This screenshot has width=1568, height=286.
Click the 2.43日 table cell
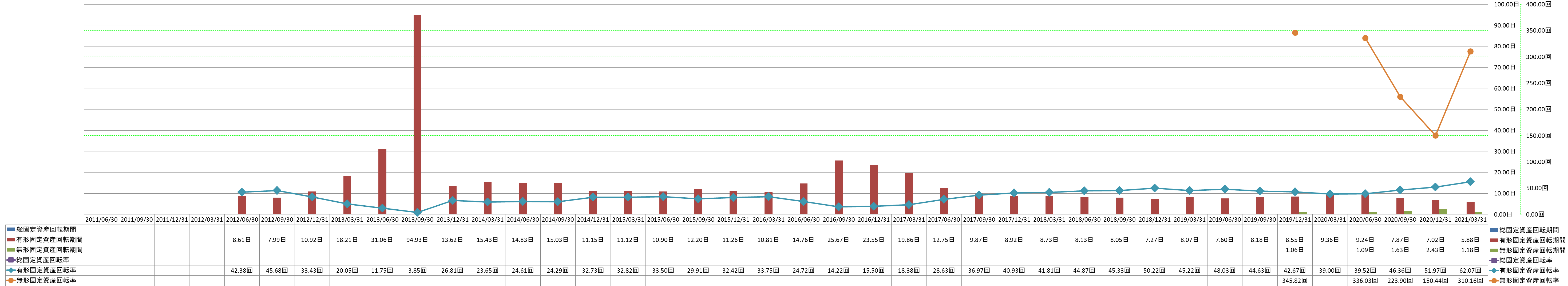point(1435,250)
